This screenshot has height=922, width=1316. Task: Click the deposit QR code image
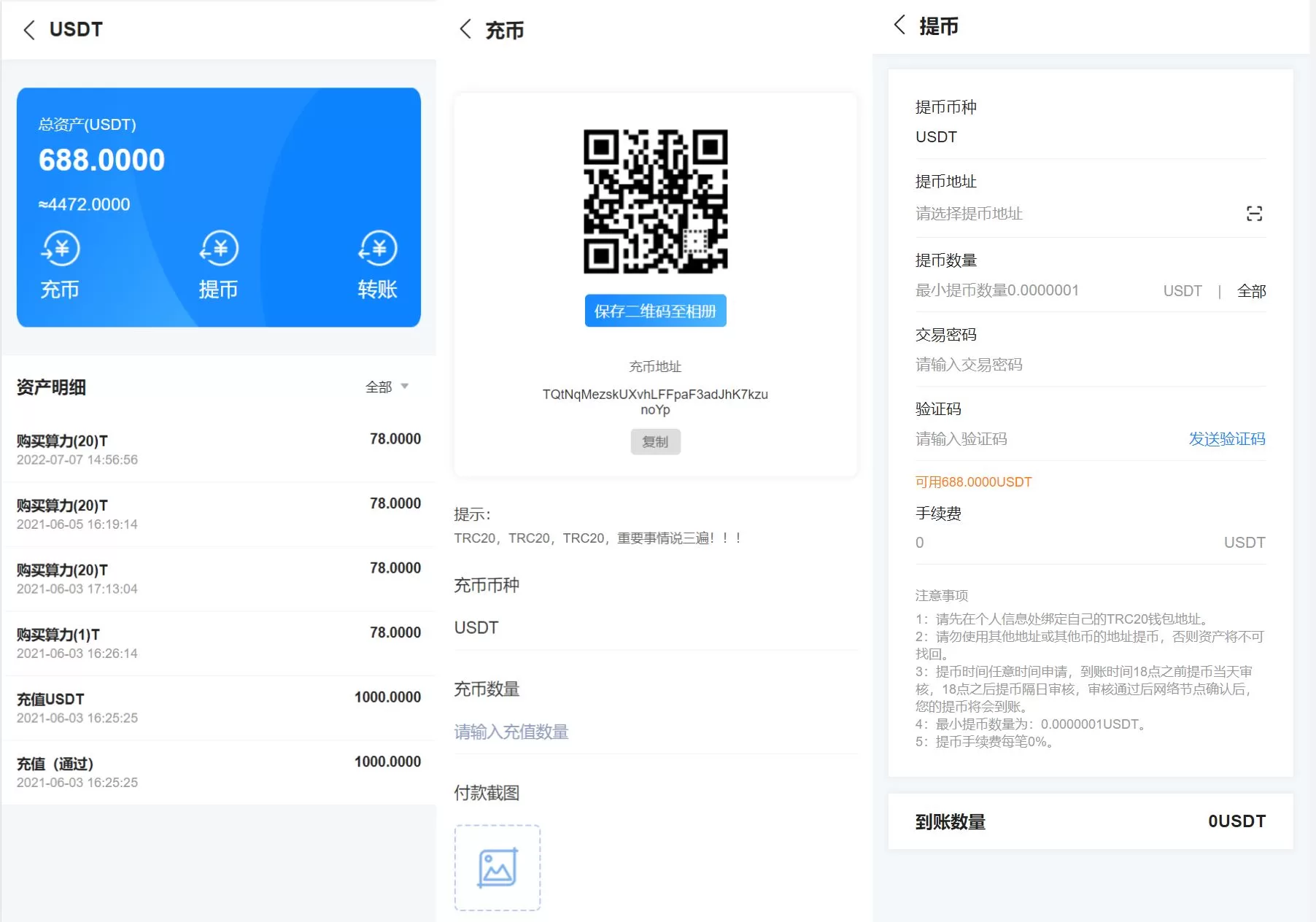point(655,202)
